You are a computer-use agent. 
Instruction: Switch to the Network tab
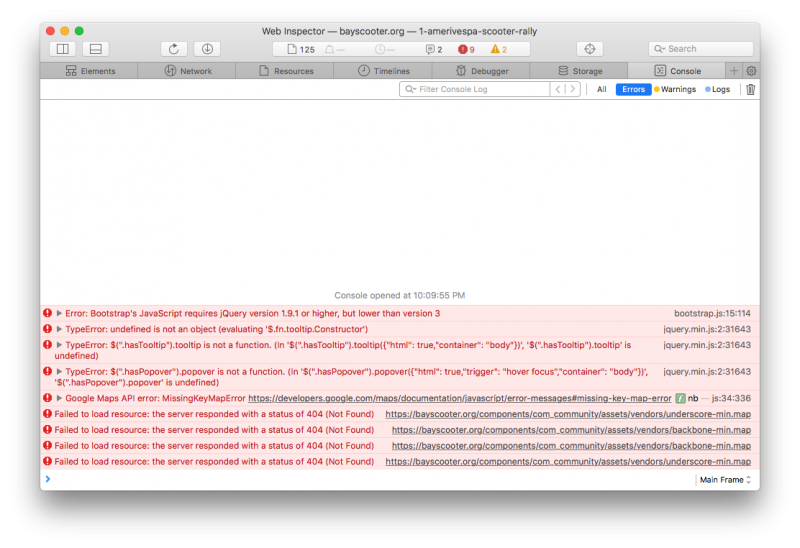pos(188,71)
